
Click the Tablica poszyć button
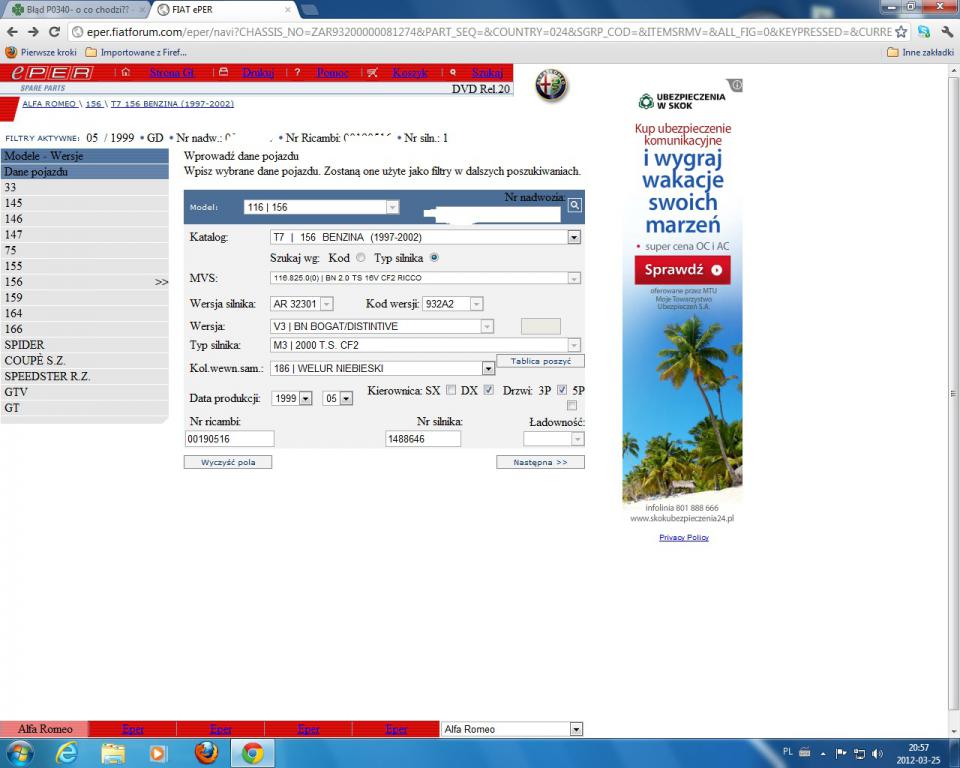pos(540,361)
